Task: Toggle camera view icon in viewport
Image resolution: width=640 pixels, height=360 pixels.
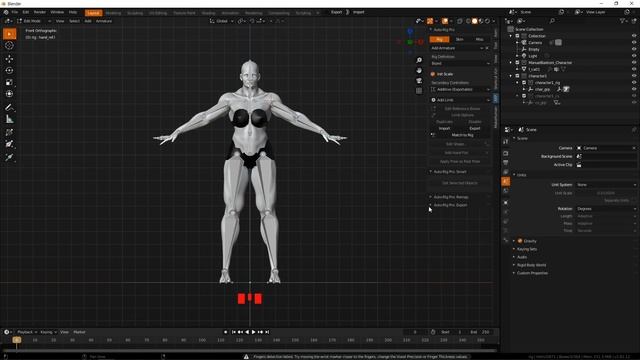Action: (419, 80)
